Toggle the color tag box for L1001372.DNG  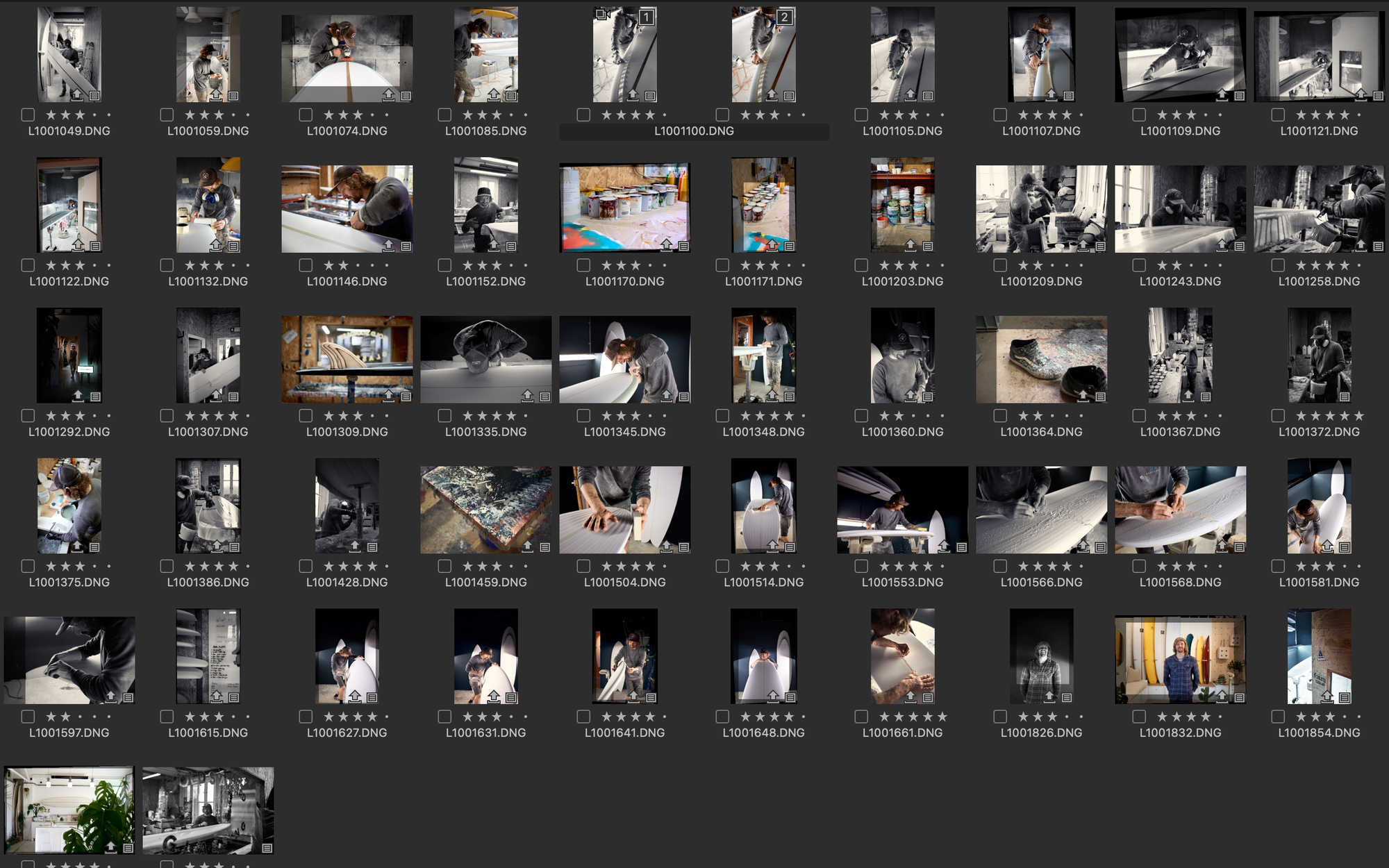tap(1278, 415)
